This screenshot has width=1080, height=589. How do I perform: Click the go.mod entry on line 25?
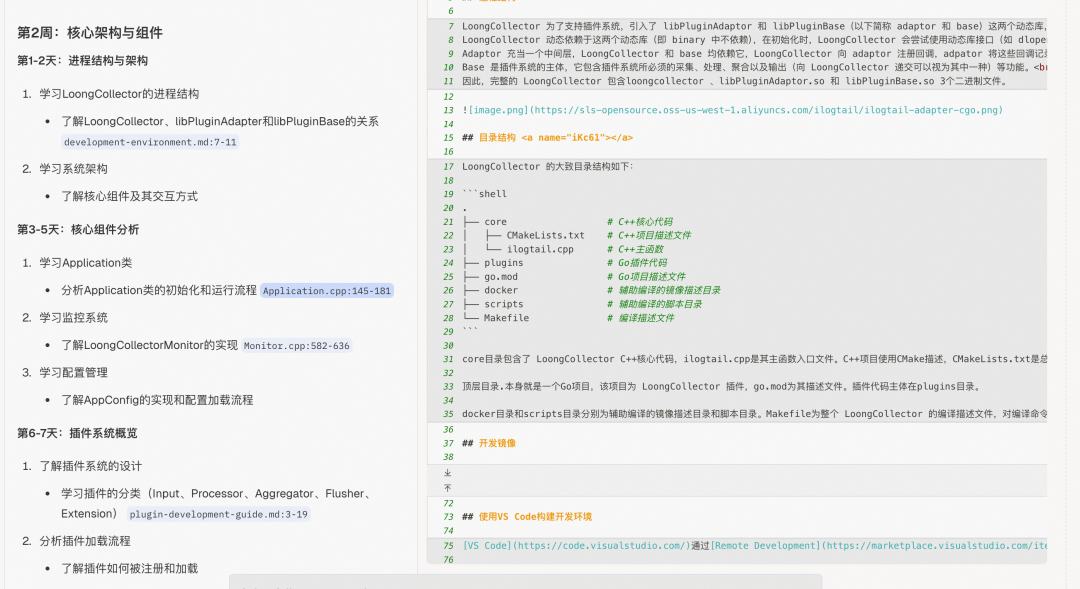501,277
